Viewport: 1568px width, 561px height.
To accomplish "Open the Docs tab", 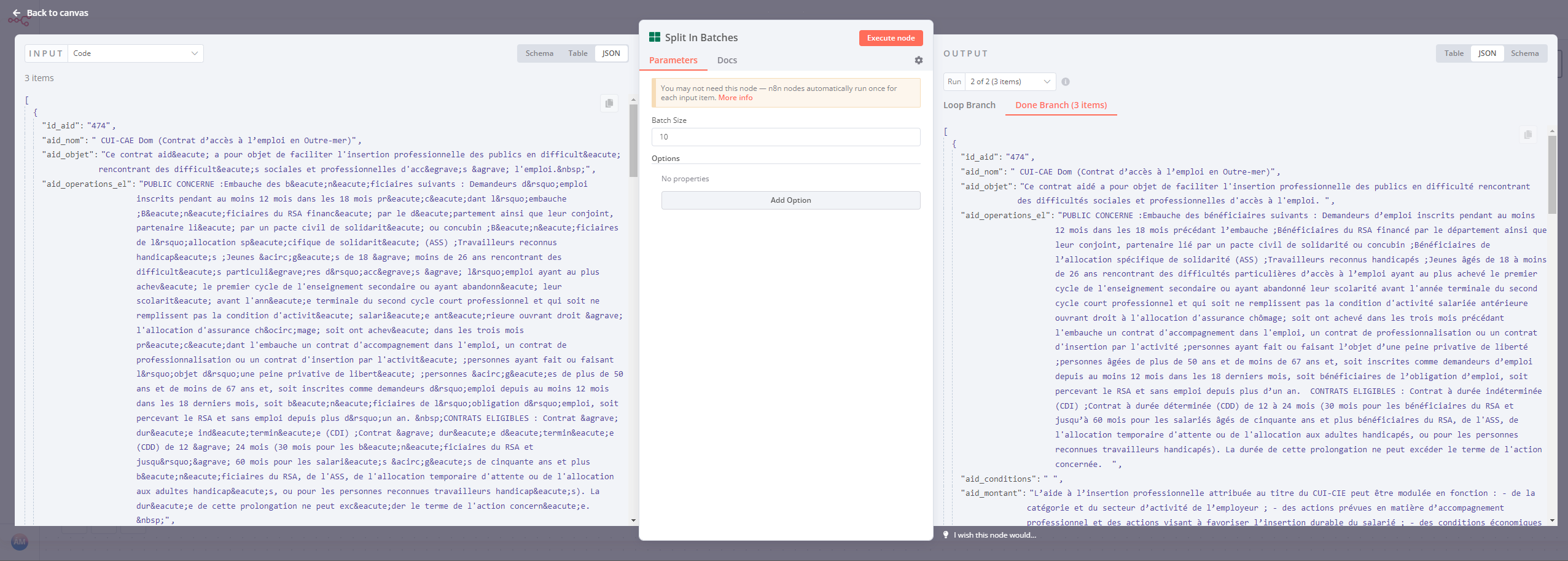I will click(727, 60).
